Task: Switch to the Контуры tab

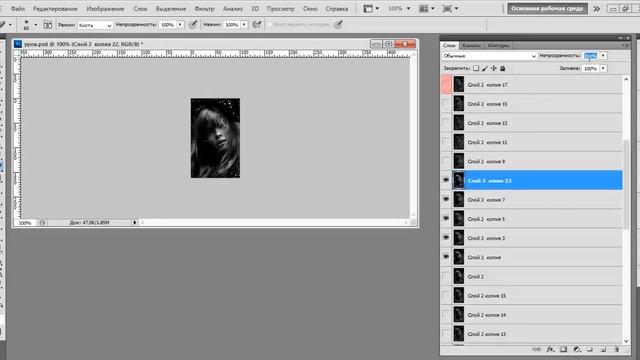Action: coord(498,45)
